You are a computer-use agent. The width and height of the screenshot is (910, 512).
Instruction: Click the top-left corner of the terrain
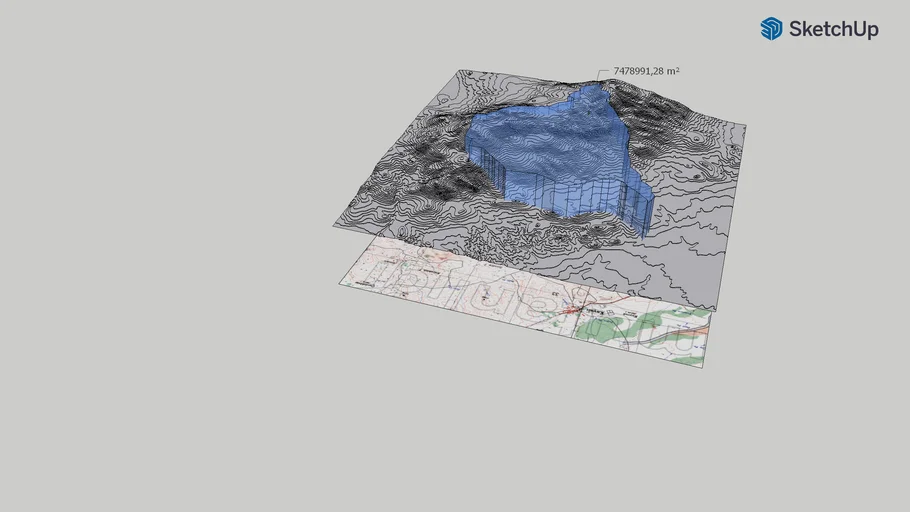[x=460, y=71]
